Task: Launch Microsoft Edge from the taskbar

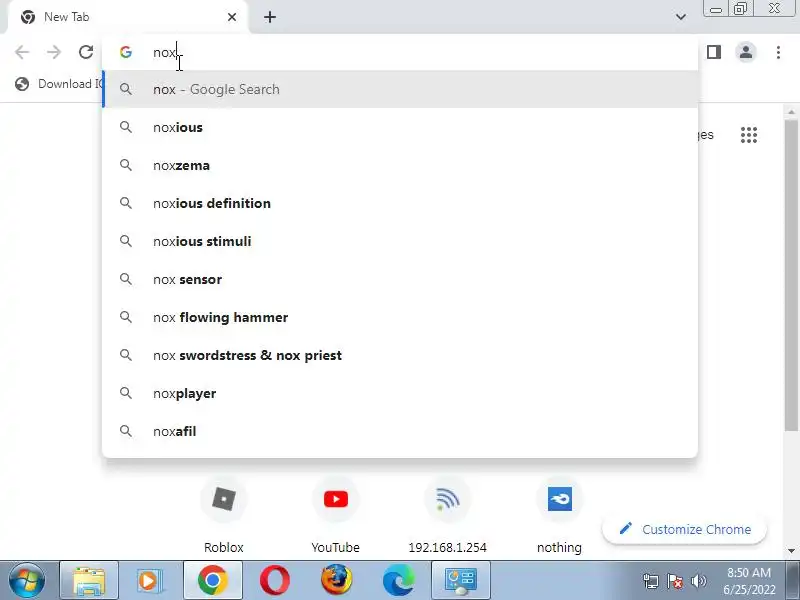Action: [399, 580]
